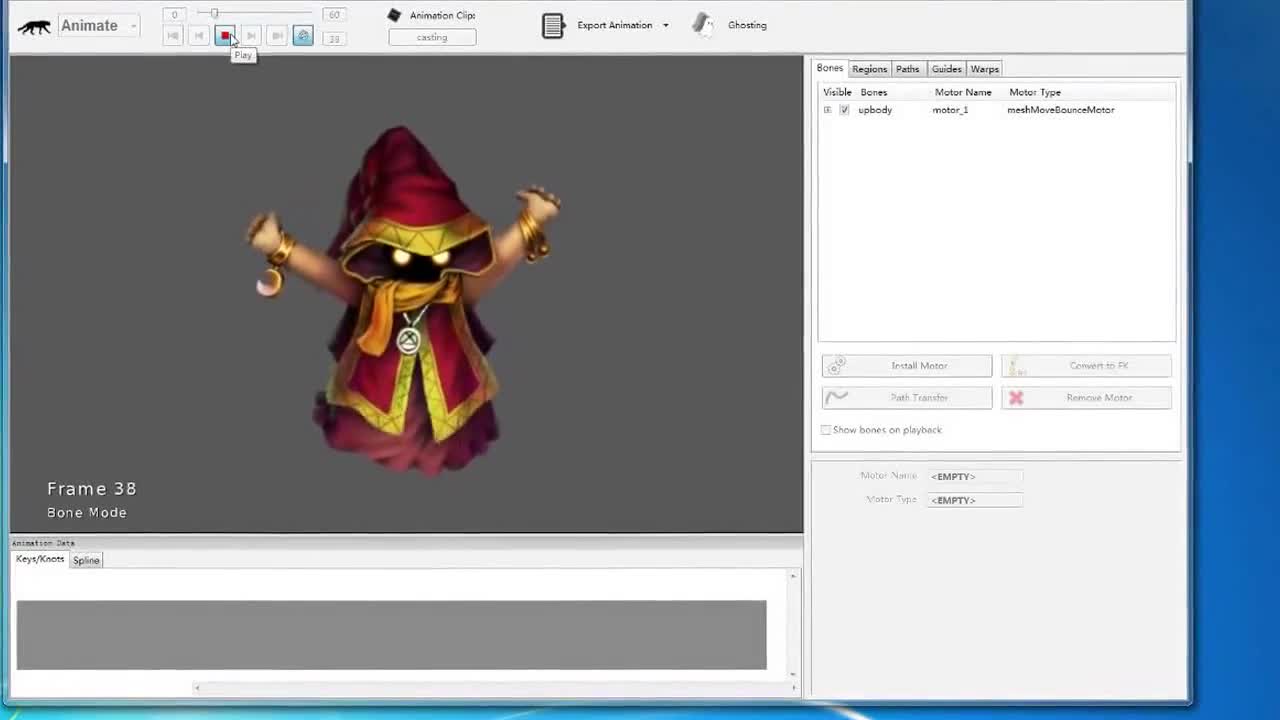
Task: Click the hooded wizard character in viewport
Action: point(405,300)
